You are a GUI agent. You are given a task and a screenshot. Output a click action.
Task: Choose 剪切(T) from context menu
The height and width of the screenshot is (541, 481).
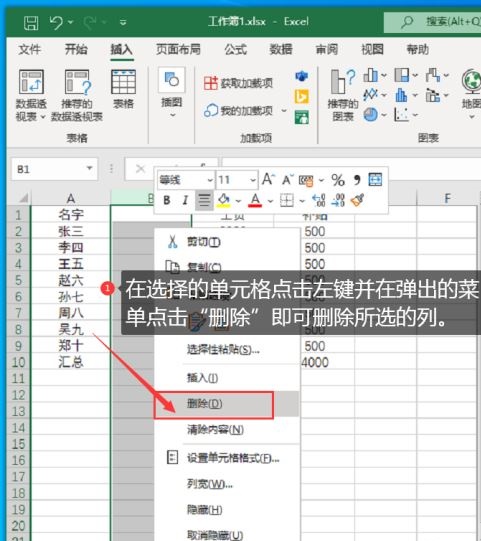pyautogui.click(x=227, y=242)
